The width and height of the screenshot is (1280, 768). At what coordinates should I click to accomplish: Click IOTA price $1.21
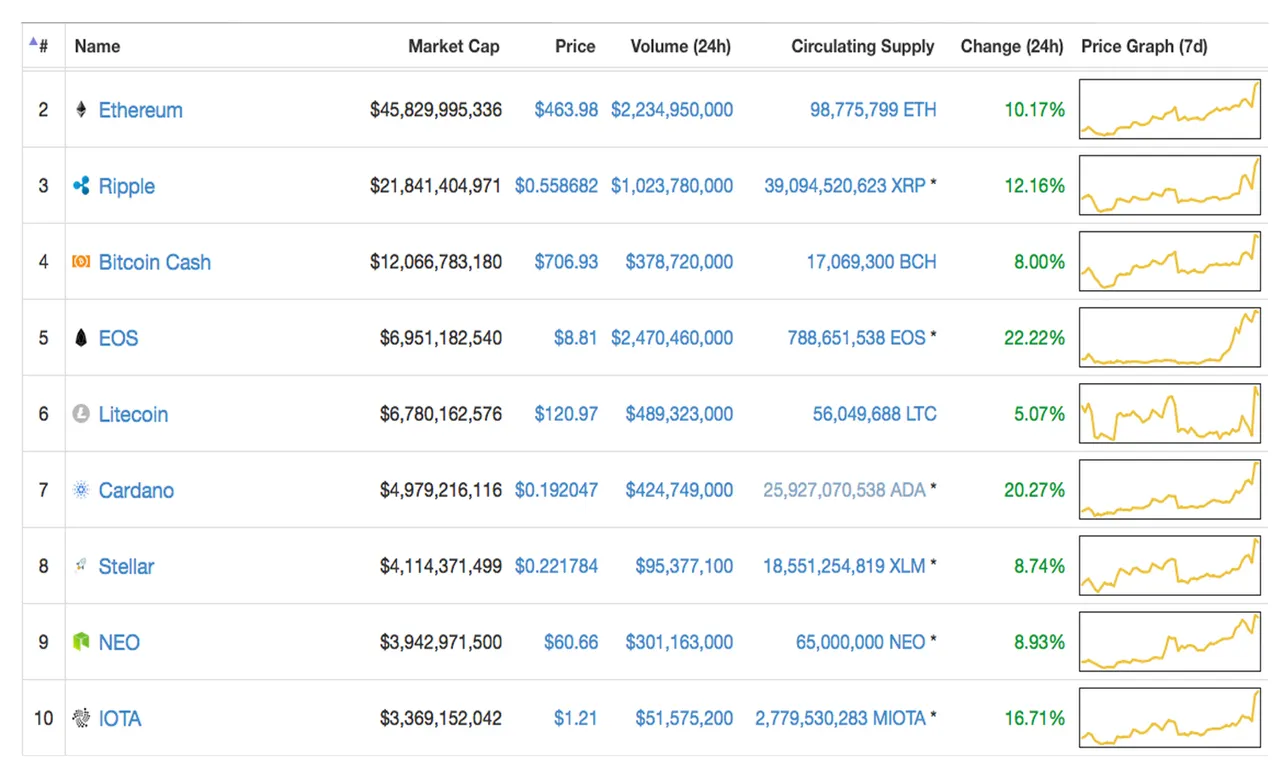(576, 718)
